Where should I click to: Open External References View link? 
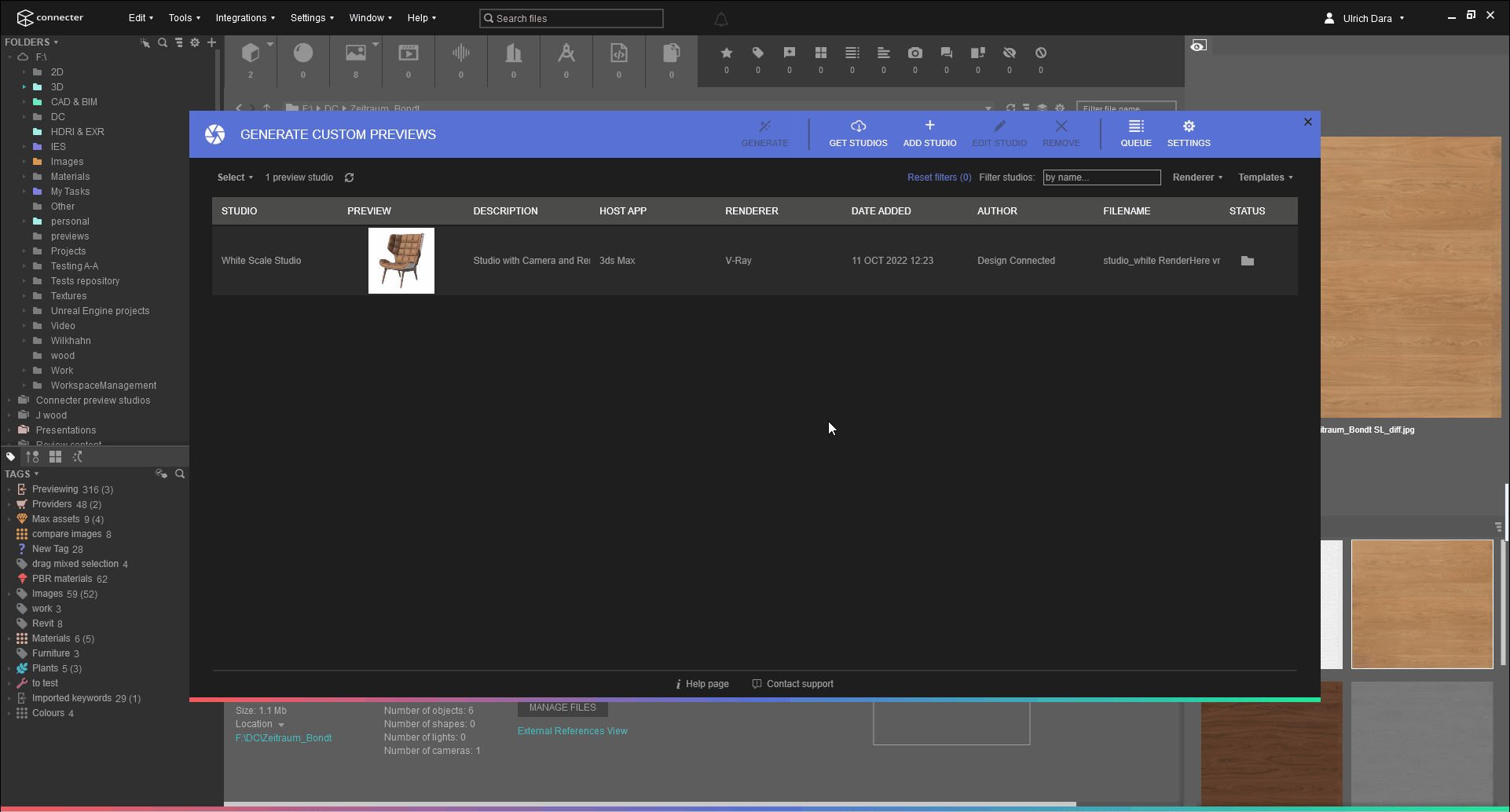tap(572, 731)
